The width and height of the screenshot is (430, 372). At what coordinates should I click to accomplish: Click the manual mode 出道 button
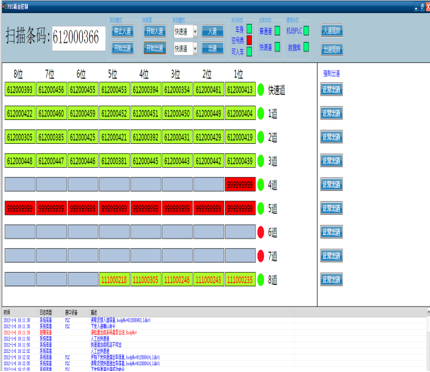tap(212, 48)
